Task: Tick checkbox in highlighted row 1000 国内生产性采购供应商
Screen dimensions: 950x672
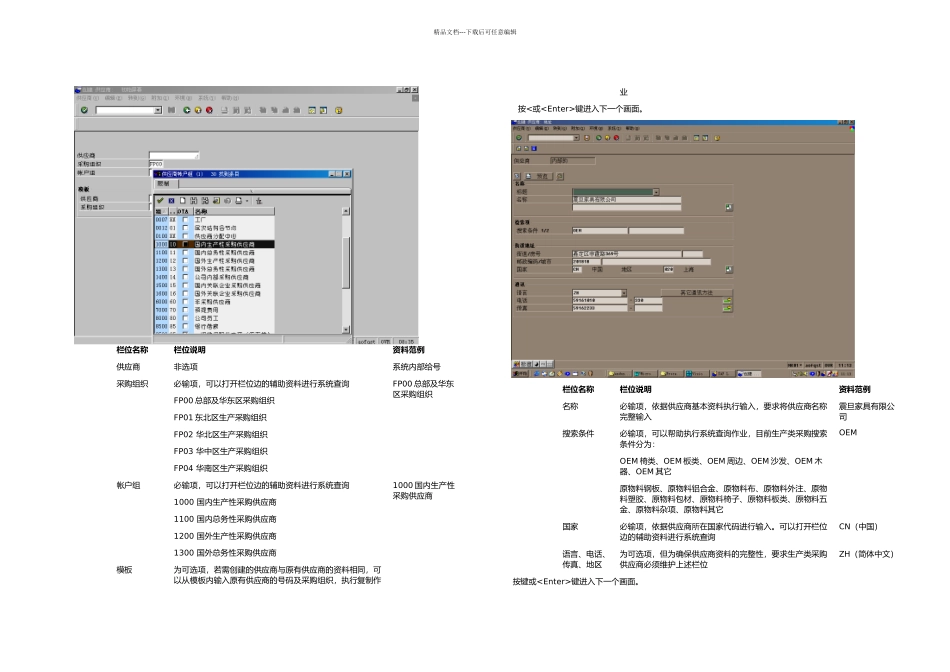Action: coord(185,244)
